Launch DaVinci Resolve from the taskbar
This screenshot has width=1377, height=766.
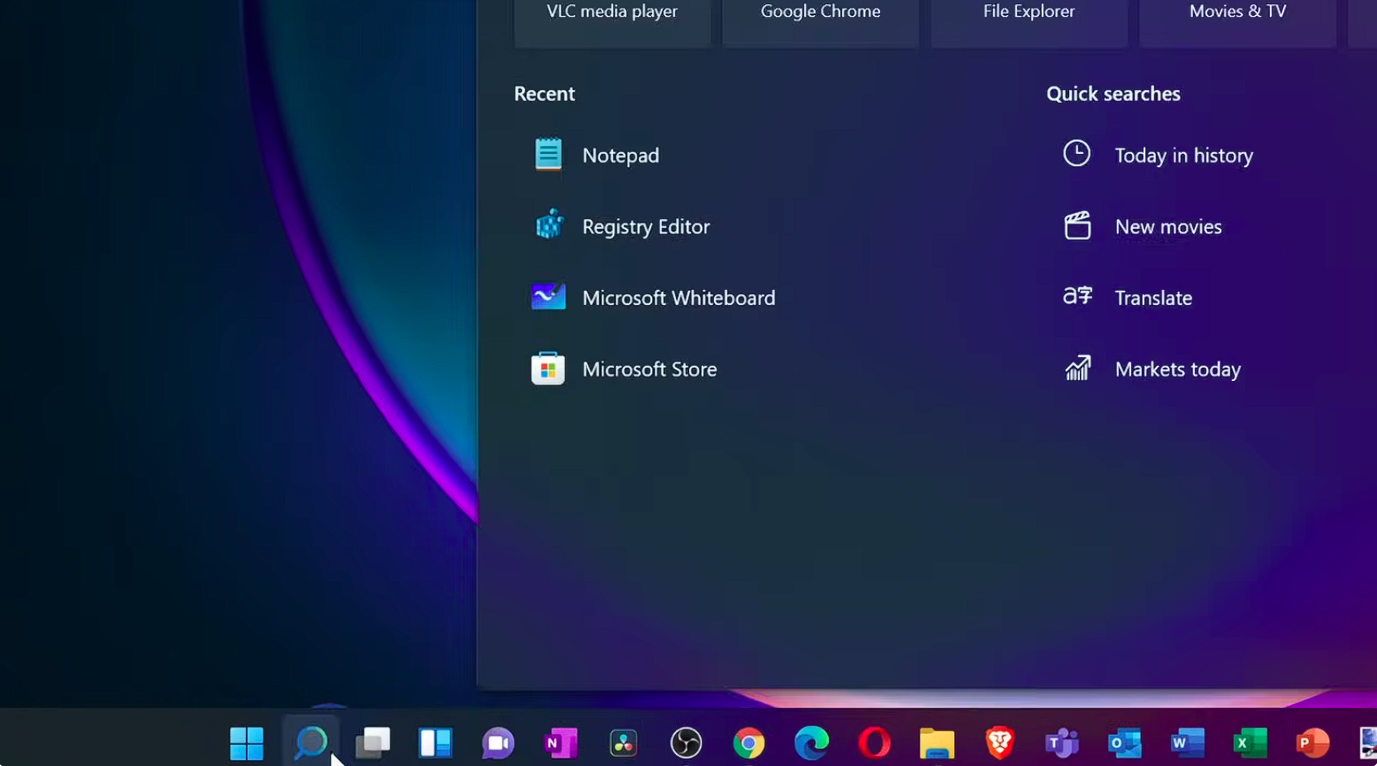[623, 743]
